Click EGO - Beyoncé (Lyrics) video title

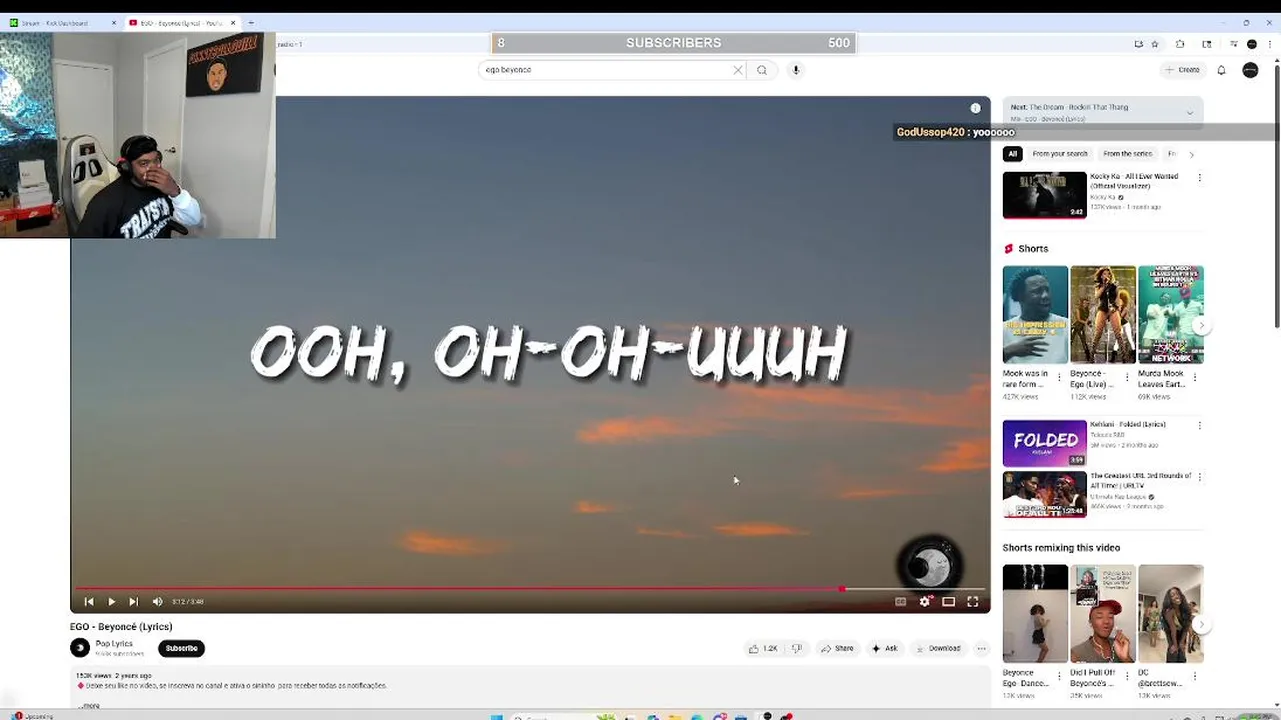pyautogui.click(x=121, y=627)
